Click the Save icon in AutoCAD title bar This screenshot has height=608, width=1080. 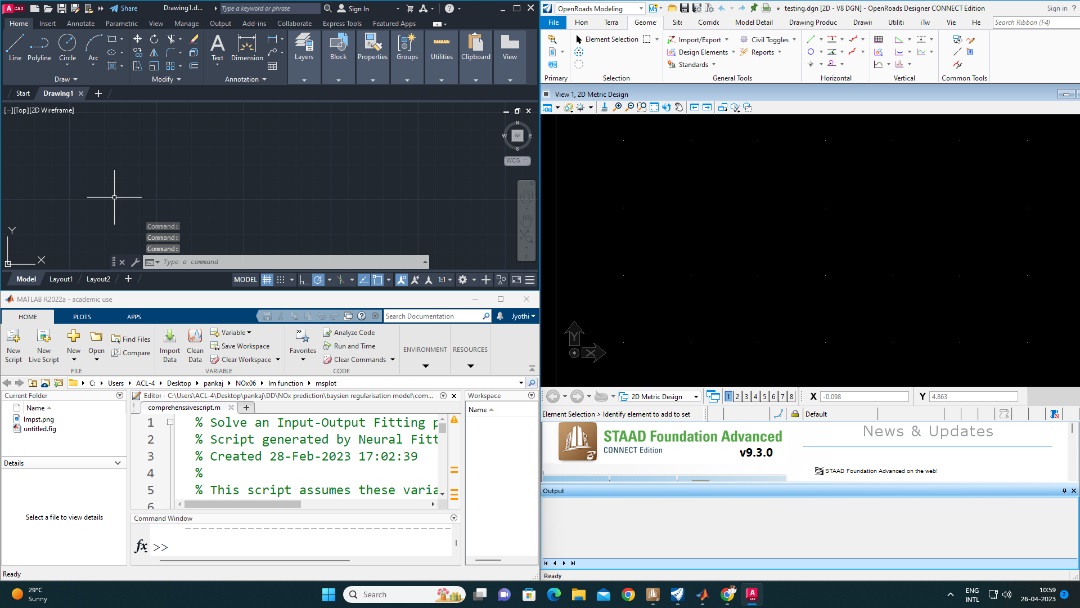point(61,8)
